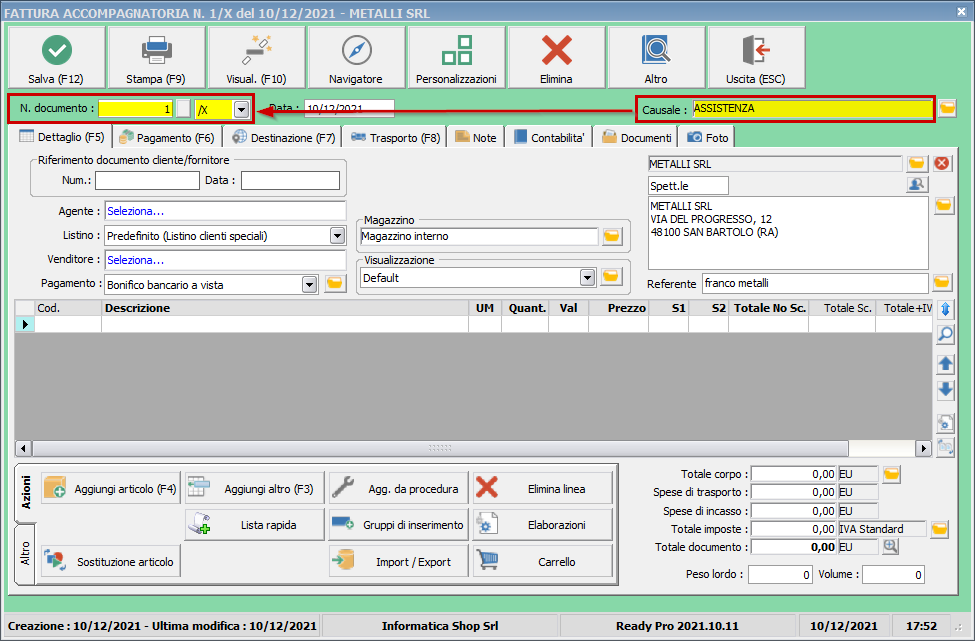Switch to the Pagamento (F6) tab
975x641 pixels.
167,137
